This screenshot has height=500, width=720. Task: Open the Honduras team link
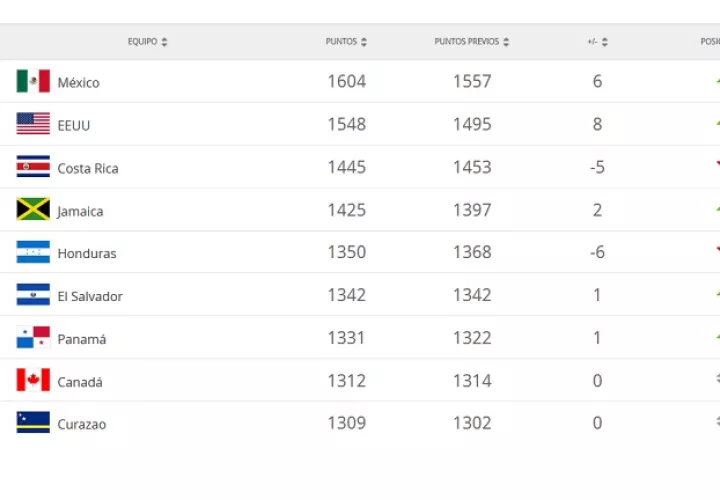(x=87, y=253)
